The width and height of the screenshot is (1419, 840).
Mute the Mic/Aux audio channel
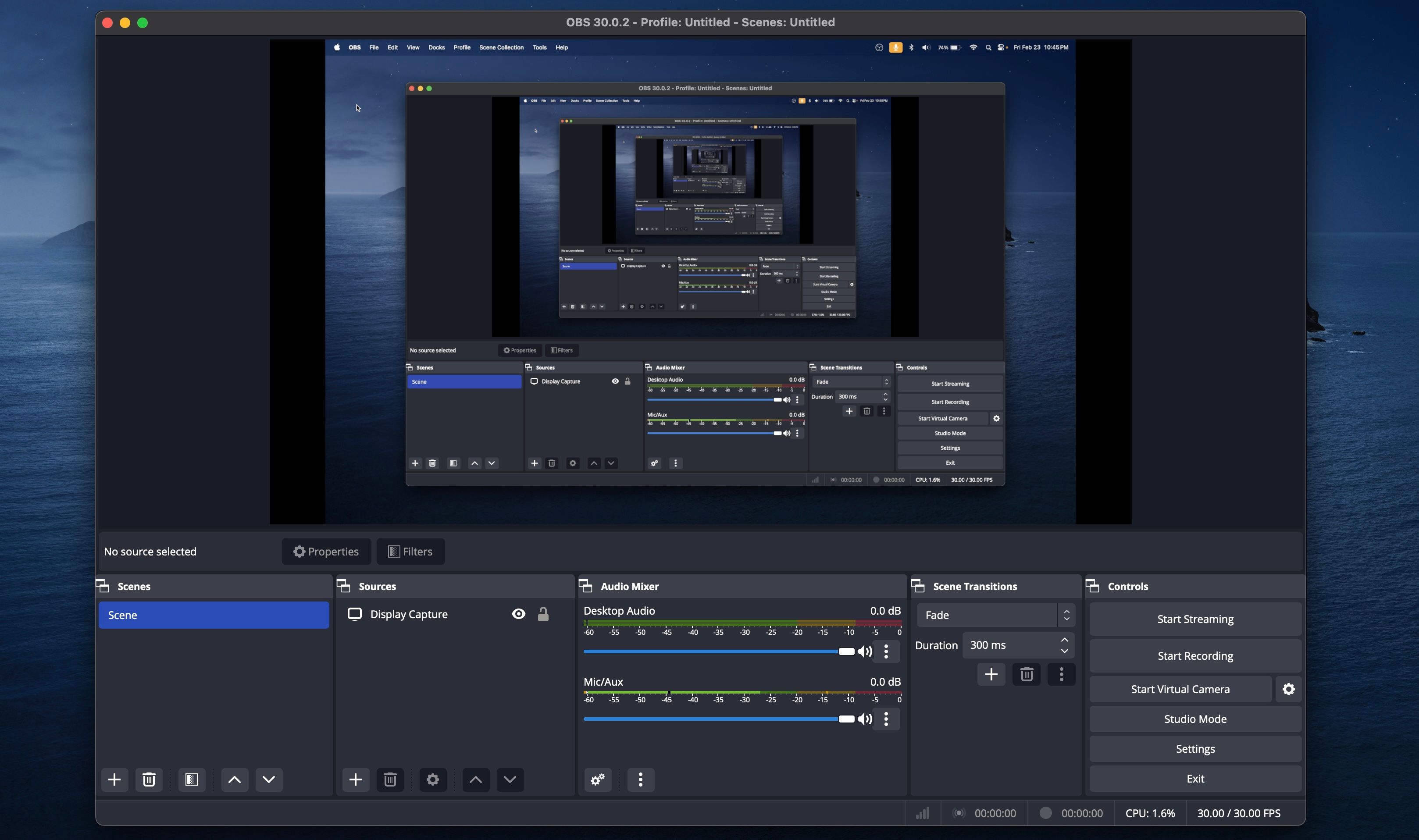click(865, 719)
